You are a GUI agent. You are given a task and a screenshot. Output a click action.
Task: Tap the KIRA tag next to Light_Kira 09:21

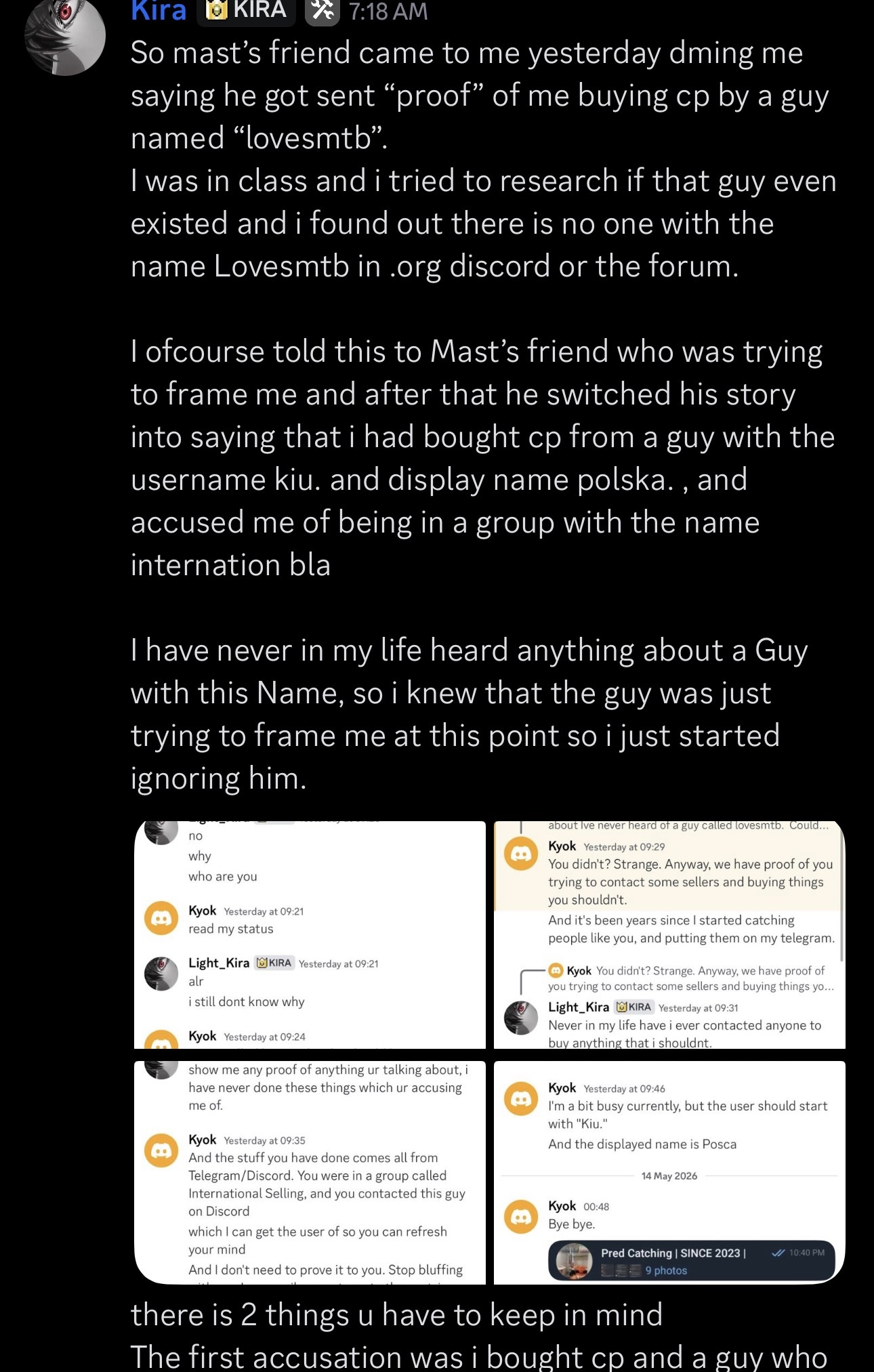274,963
